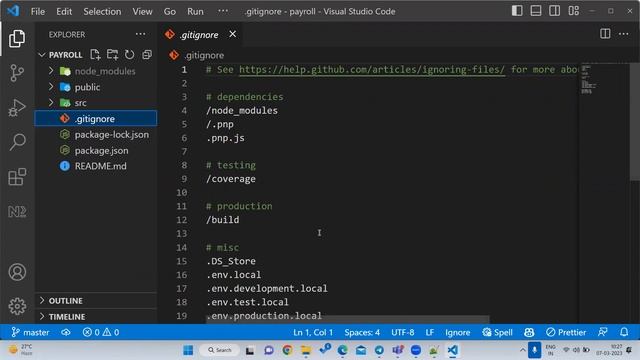The image size is (640, 360).
Task: Toggle the secondary side bar
Action: [554, 11]
